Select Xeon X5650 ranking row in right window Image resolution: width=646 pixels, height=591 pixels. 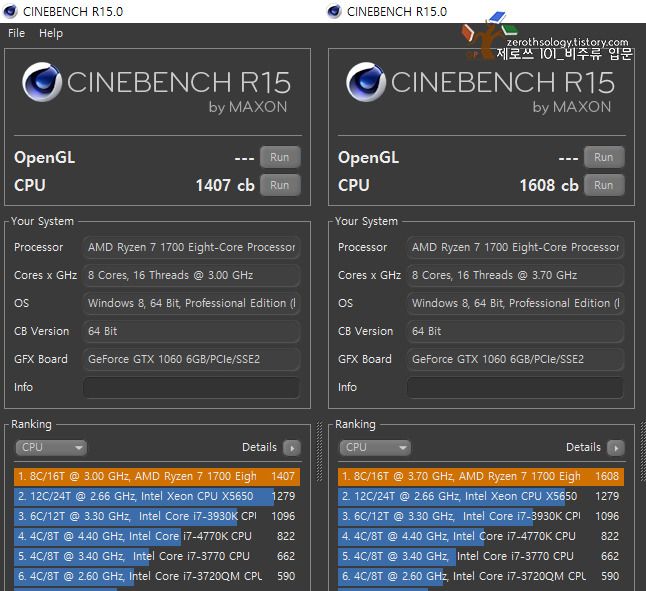coord(481,496)
